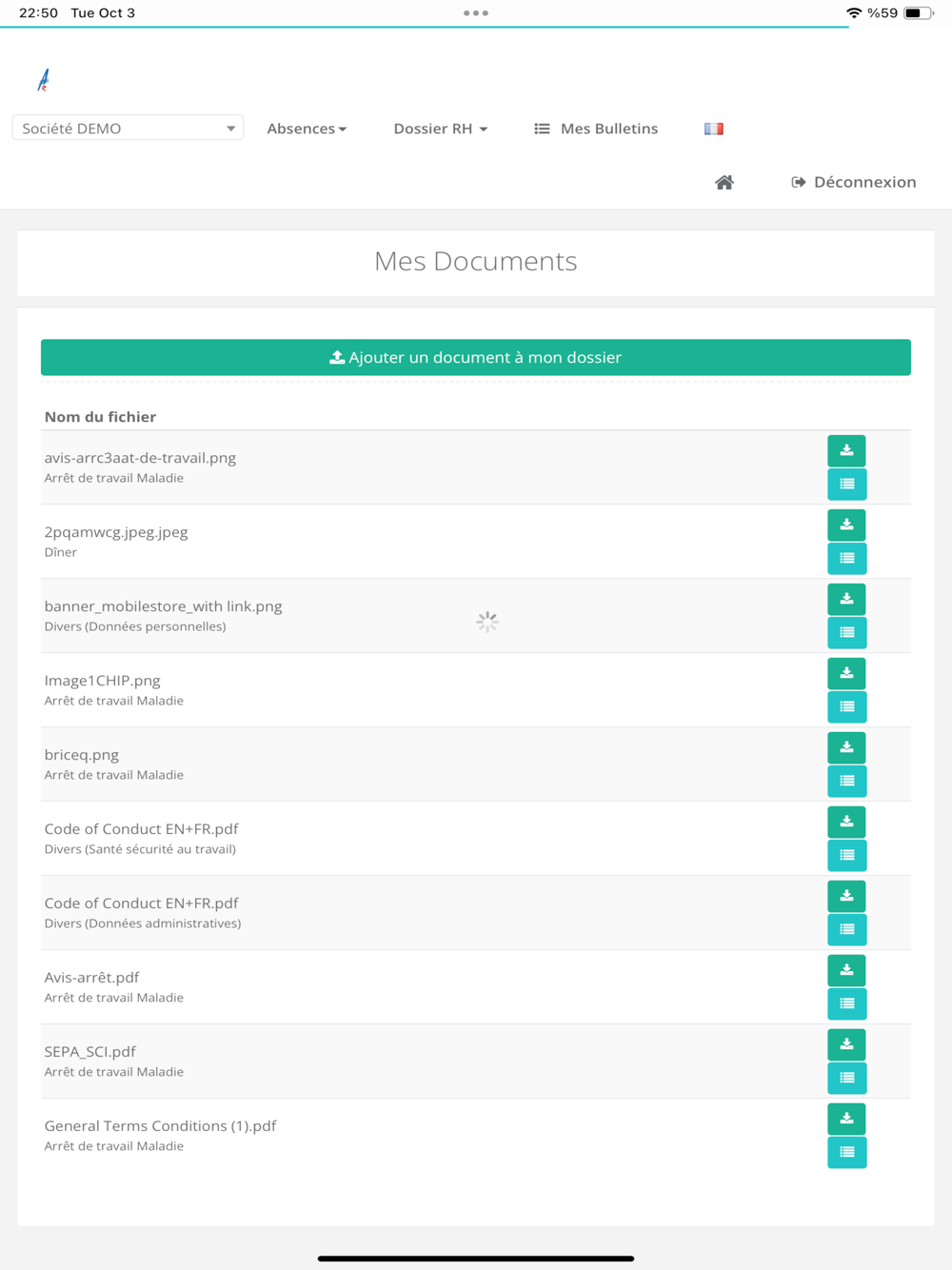Download Avis-arrêt.pdf file
Image resolution: width=952 pixels, height=1270 pixels.
tap(846, 970)
